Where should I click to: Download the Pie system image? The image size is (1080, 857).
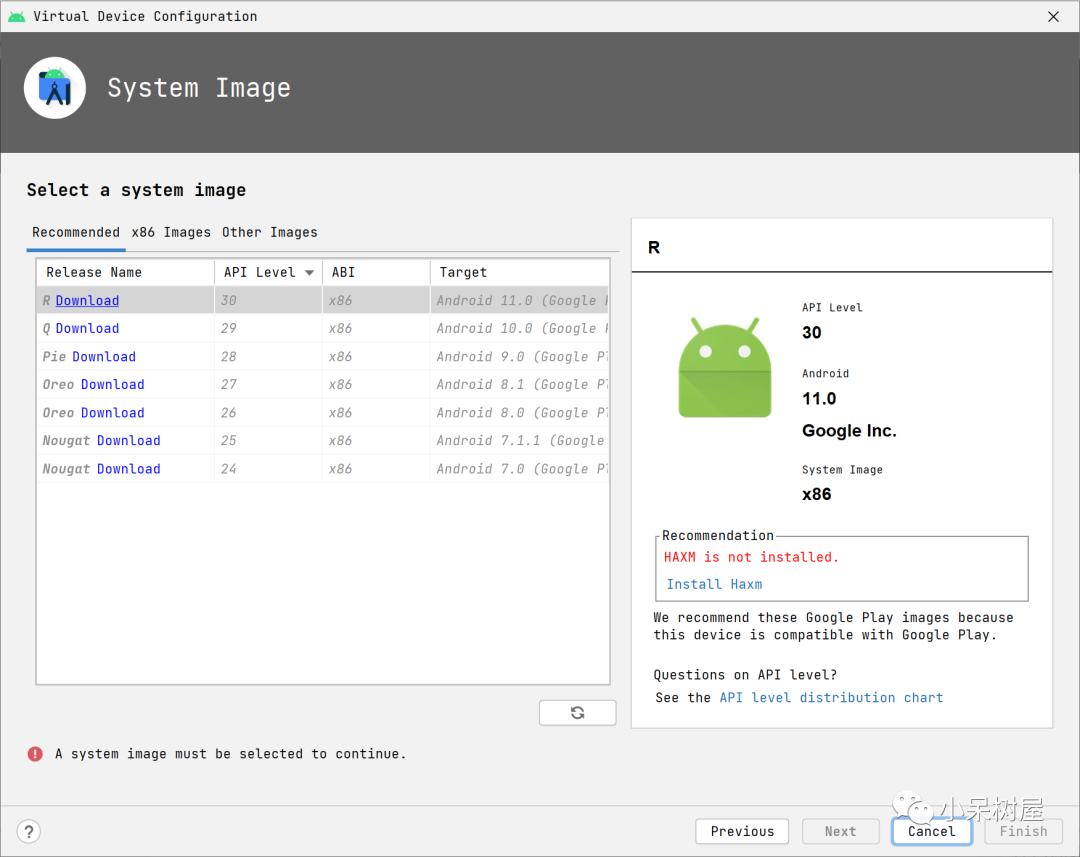pos(104,357)
